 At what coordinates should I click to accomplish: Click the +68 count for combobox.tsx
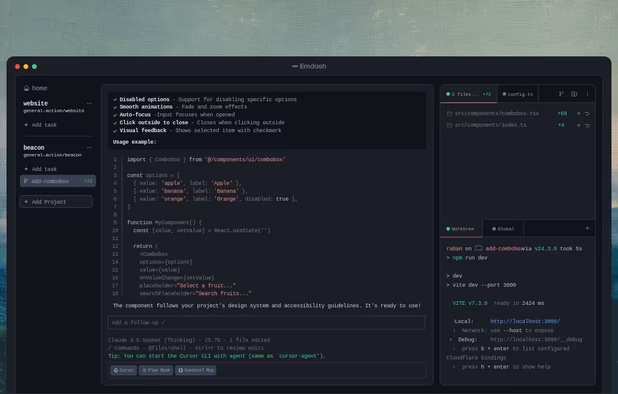click(562, 113)
